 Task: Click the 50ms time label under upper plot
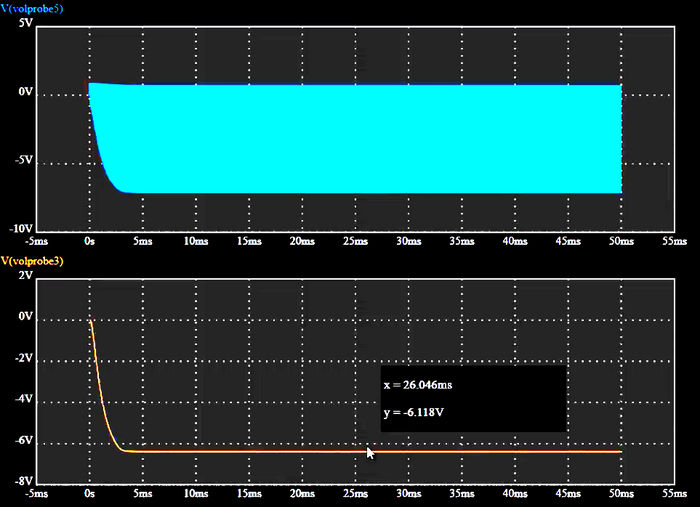(621, 241)
